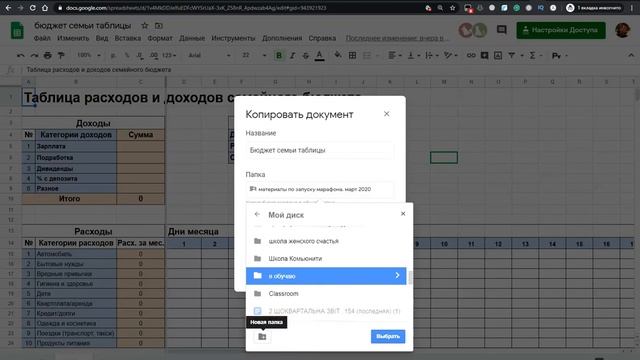Go back from Мой диск folder
Image resolution: width=640 pixels, height=360 pixels.
pos(257,214)
